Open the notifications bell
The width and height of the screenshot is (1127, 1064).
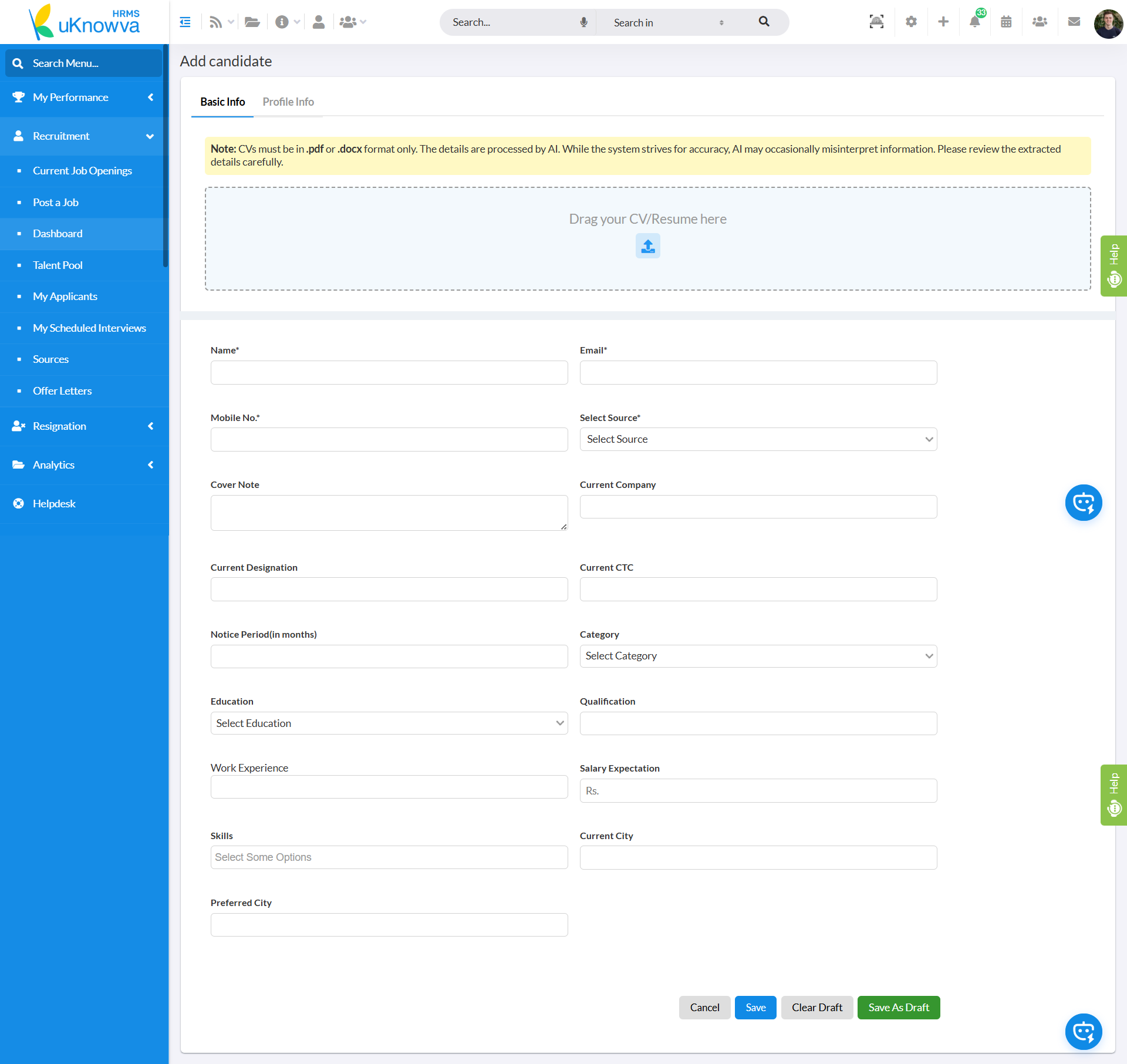click(x=974, y=22)
